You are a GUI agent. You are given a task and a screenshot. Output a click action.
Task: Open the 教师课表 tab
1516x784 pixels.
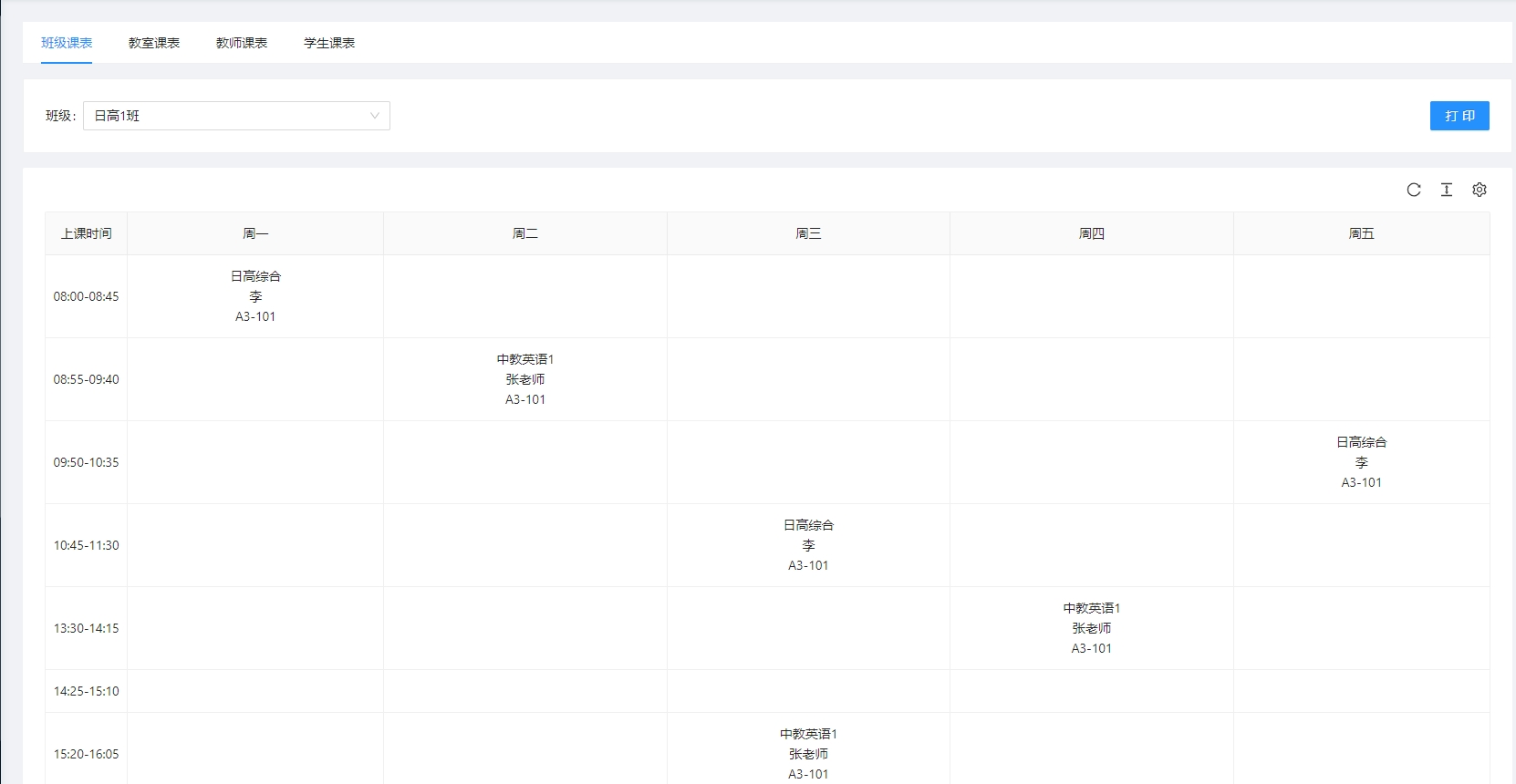(242, 43)
